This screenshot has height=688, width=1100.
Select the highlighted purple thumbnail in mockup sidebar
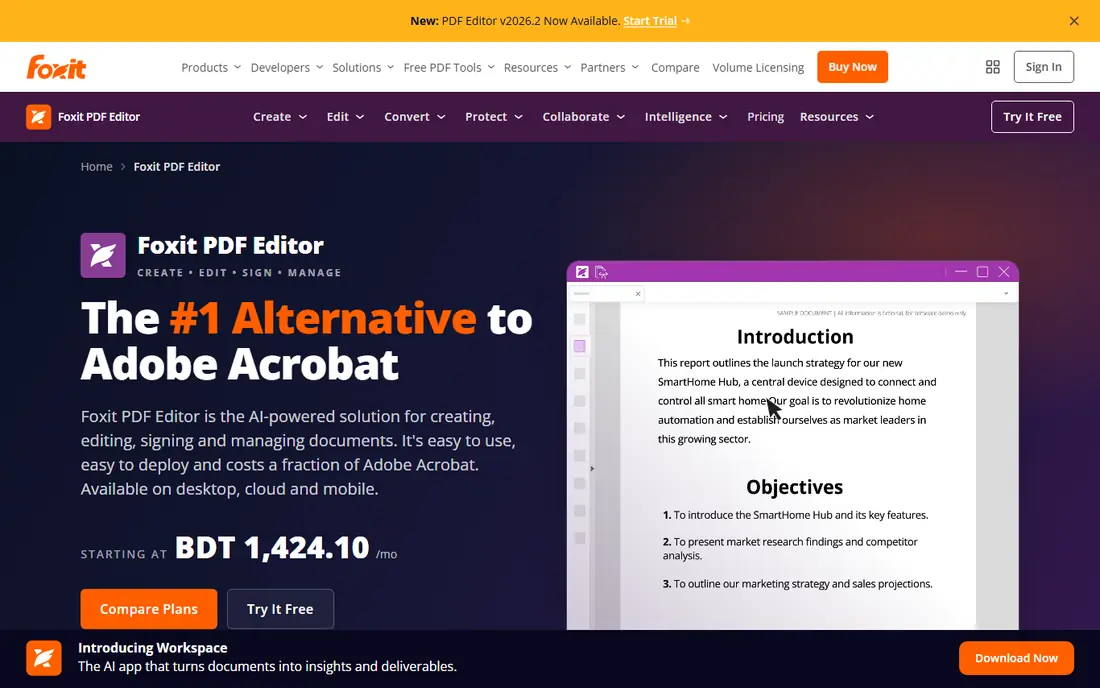coord(579,346)
